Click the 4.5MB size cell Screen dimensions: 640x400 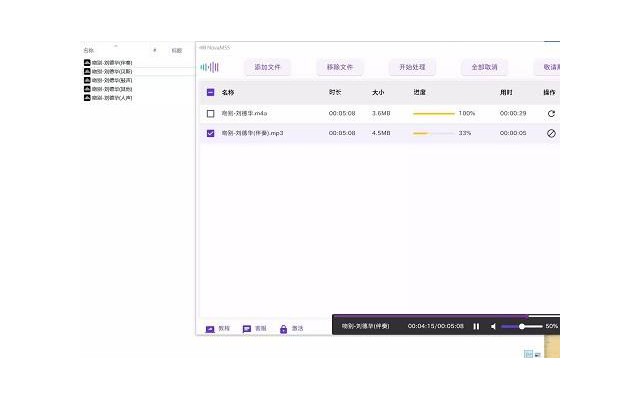click(x=381, y=133)
